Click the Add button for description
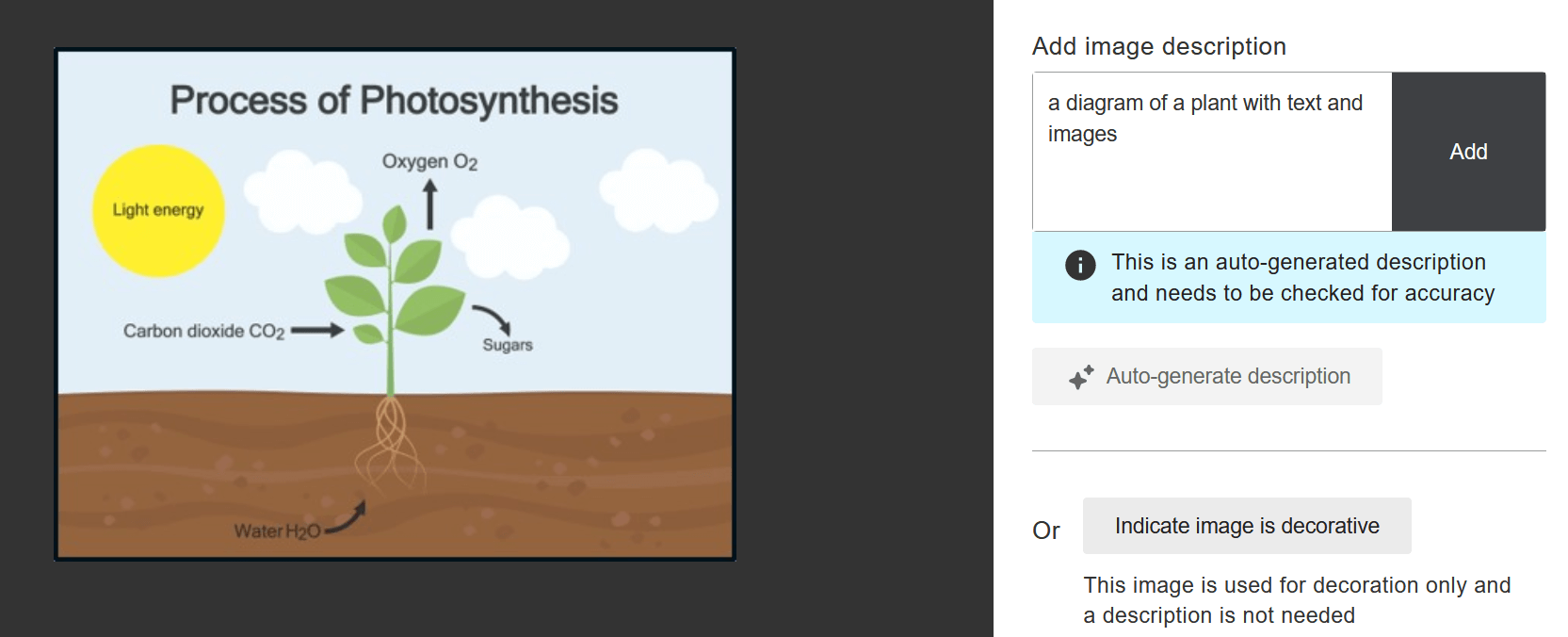This screenshot has height=637, width=1568. 1468,152
